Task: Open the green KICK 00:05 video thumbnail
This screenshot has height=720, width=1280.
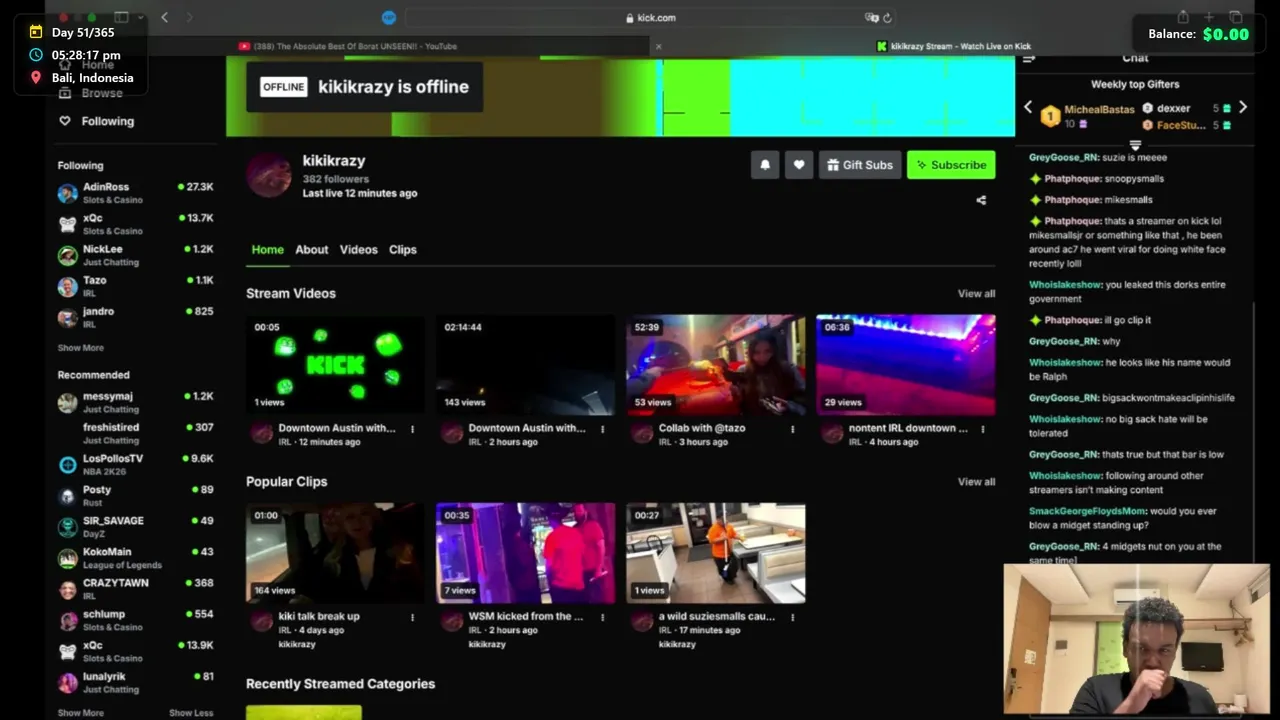Action: click(335, 365)
